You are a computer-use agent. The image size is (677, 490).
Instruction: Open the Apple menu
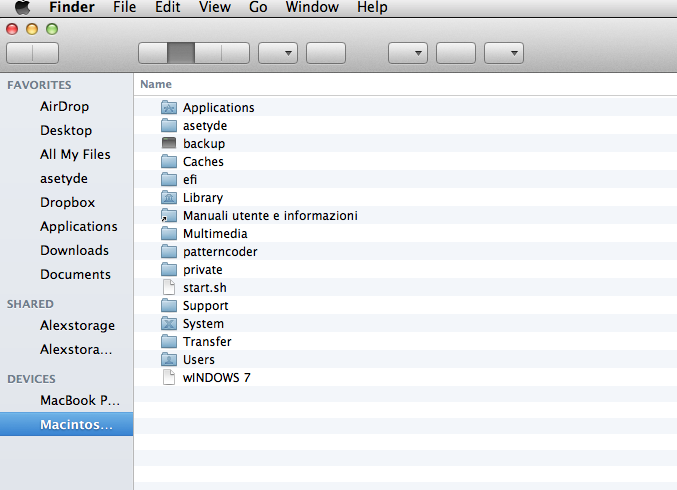tap(22, 7)
